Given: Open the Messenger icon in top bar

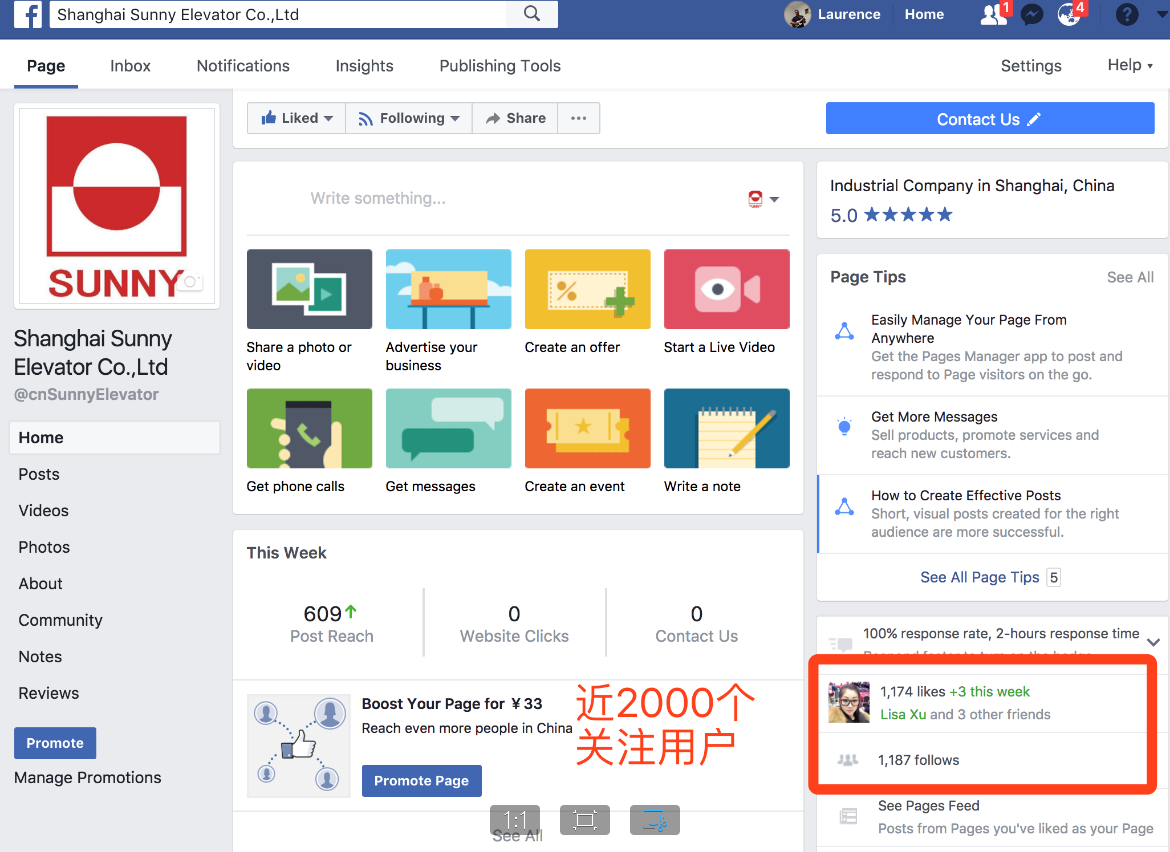Looking at the screenshot, I should 1032,14.
